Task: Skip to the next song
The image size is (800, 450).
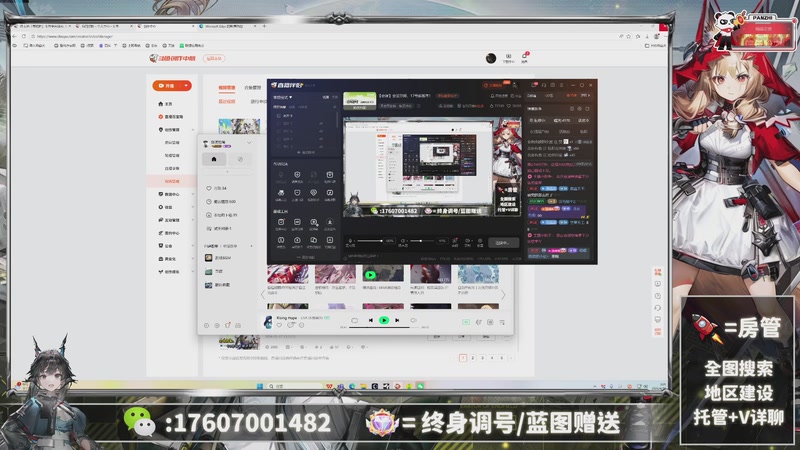Action: click(398, 320)
